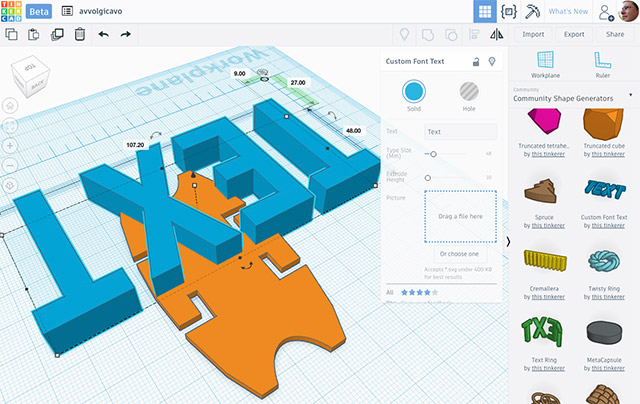Delete selection with the trash icon
Viewport: 640px width, 404px height.
(x=79, y=34)
